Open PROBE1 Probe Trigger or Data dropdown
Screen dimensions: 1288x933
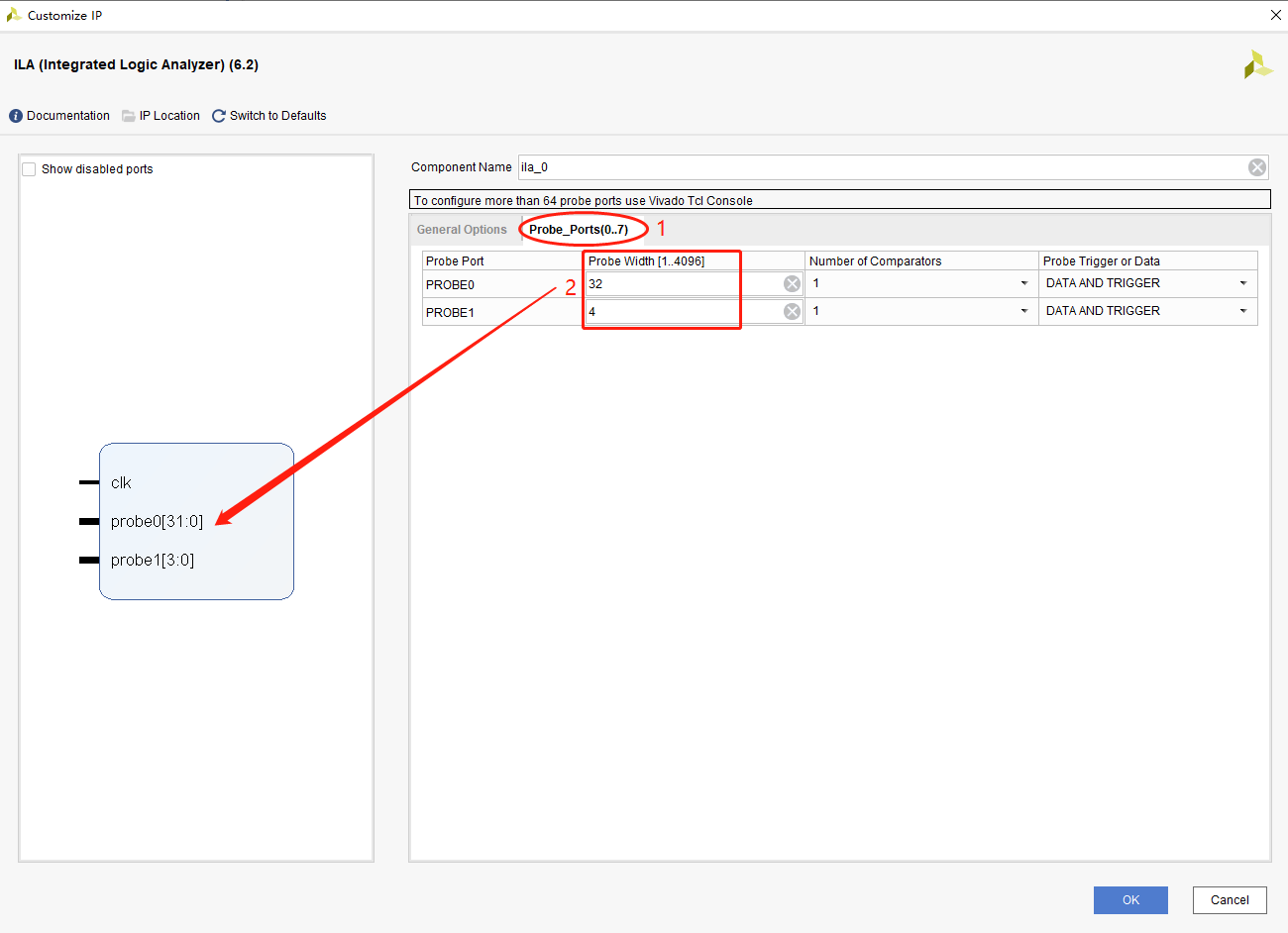point(1243,311)
